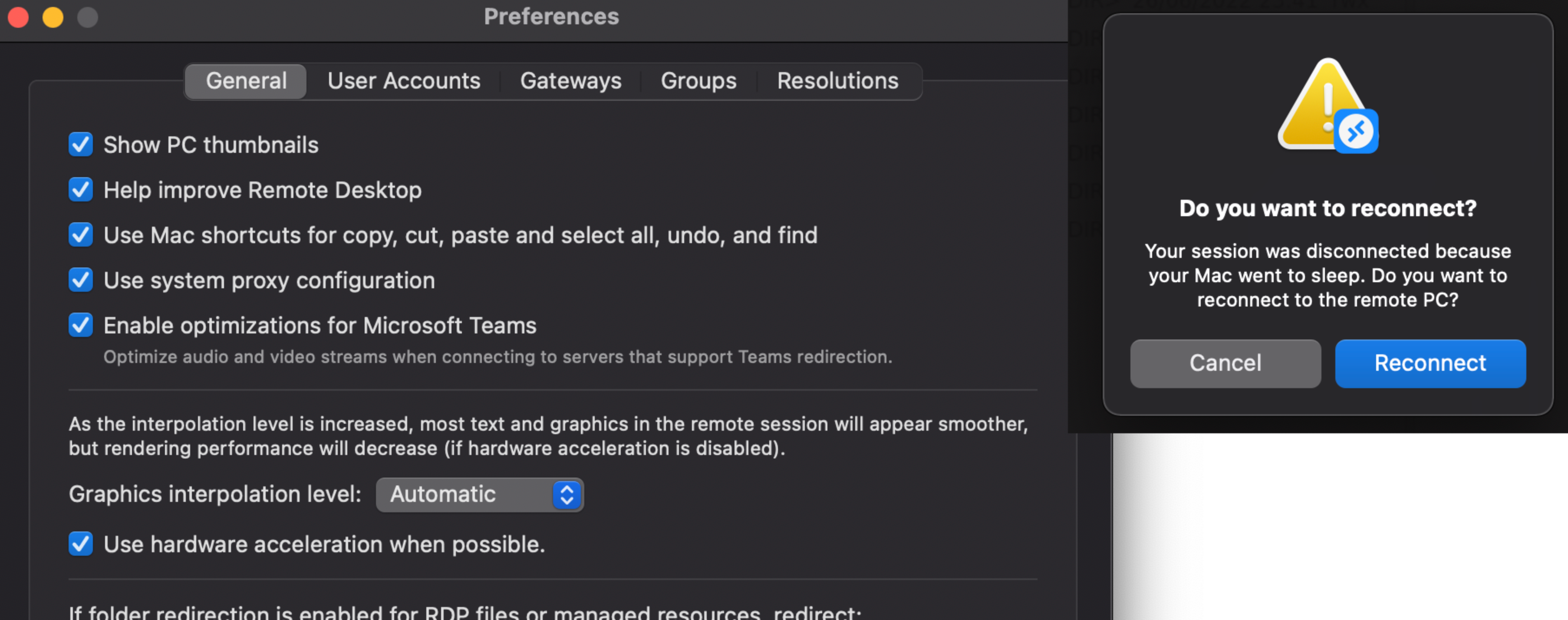
Task: Uncheck Help improve Remote Desktop
Action: point(80,189)
